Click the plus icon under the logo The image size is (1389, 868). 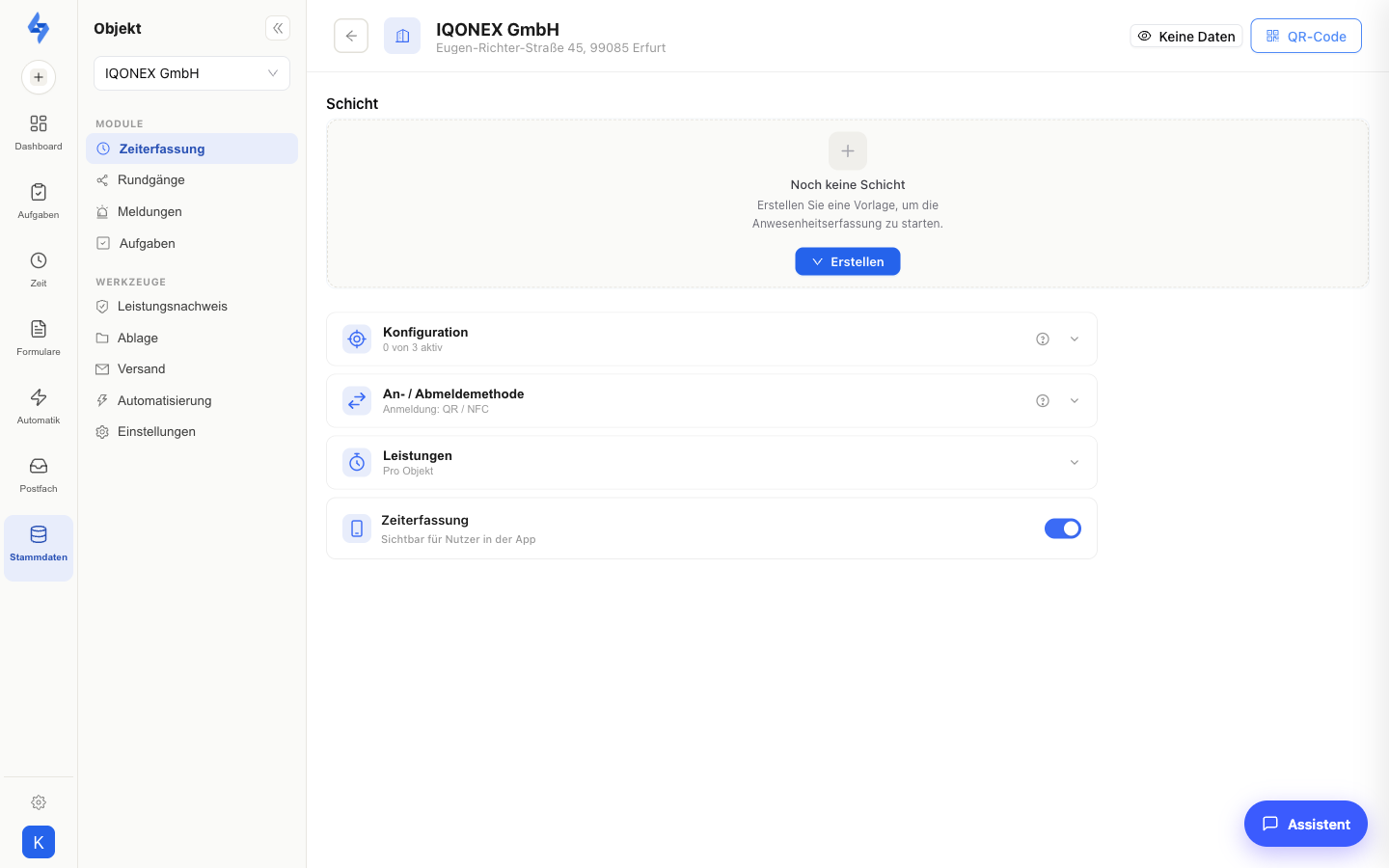point(39,77)
